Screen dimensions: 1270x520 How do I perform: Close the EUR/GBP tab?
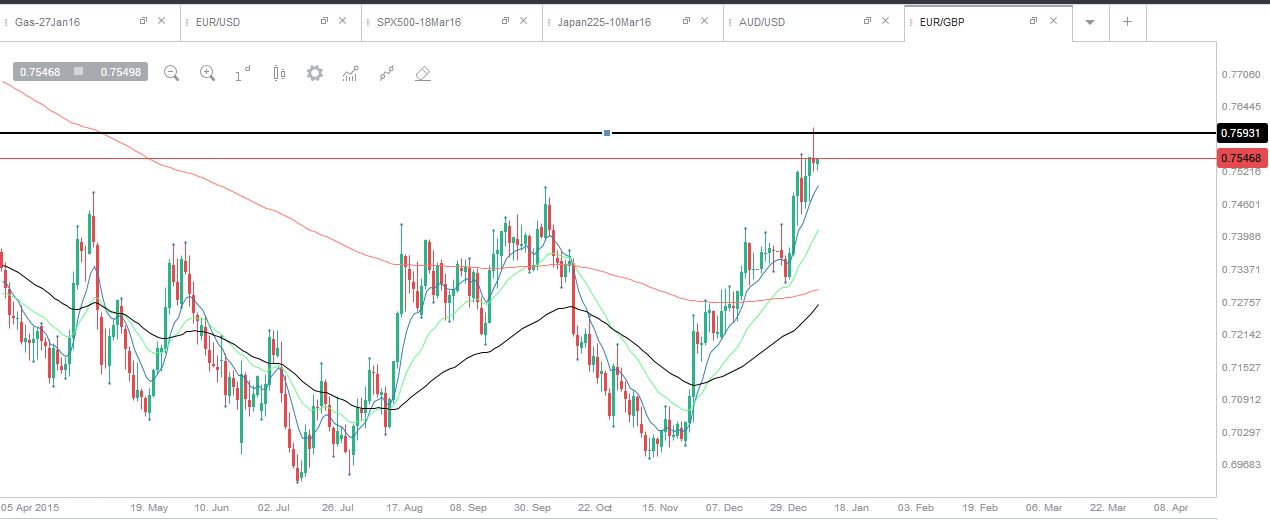click(1054, 21)
